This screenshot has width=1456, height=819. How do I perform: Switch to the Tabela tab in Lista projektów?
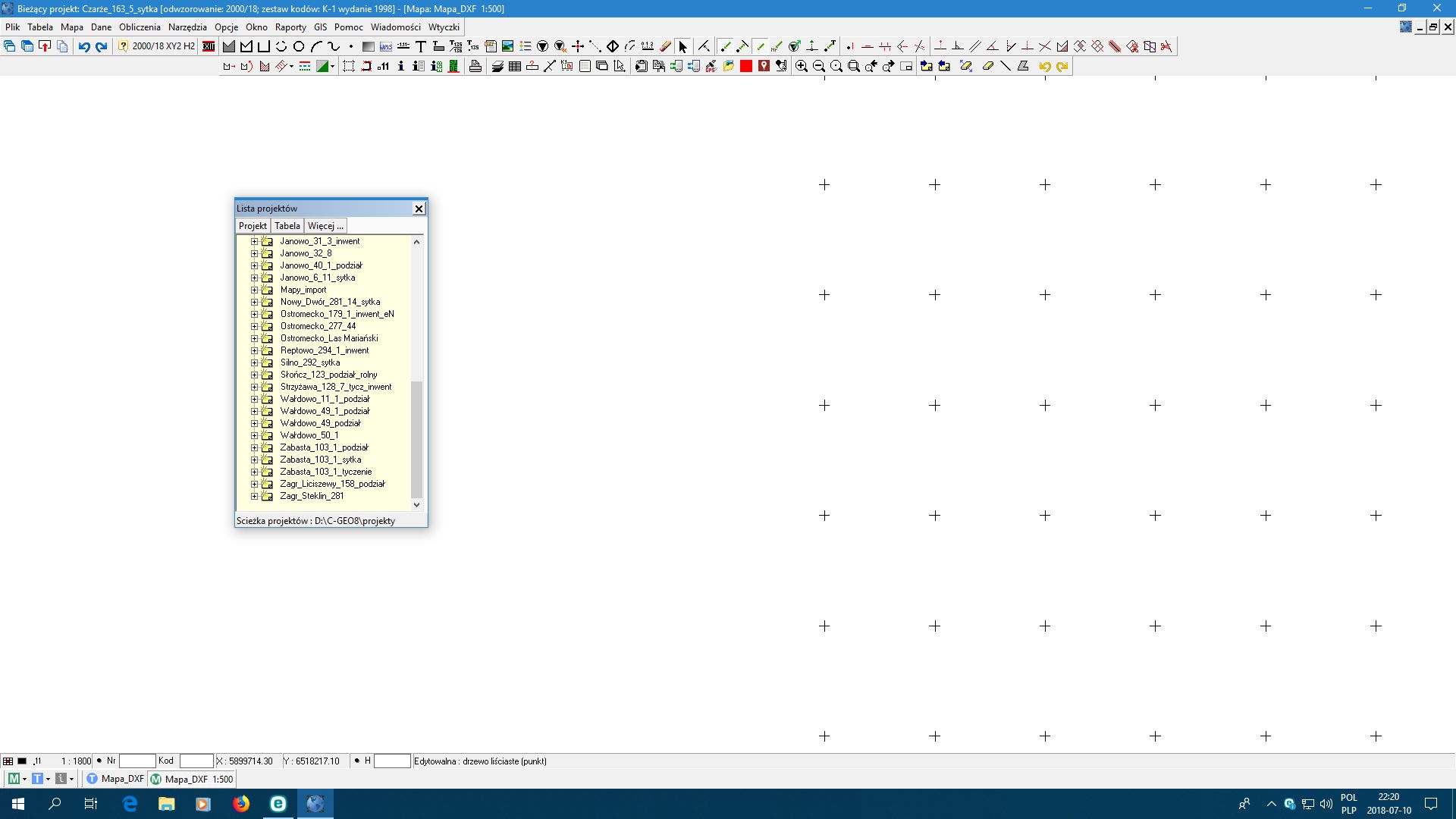tap(287, 225)
